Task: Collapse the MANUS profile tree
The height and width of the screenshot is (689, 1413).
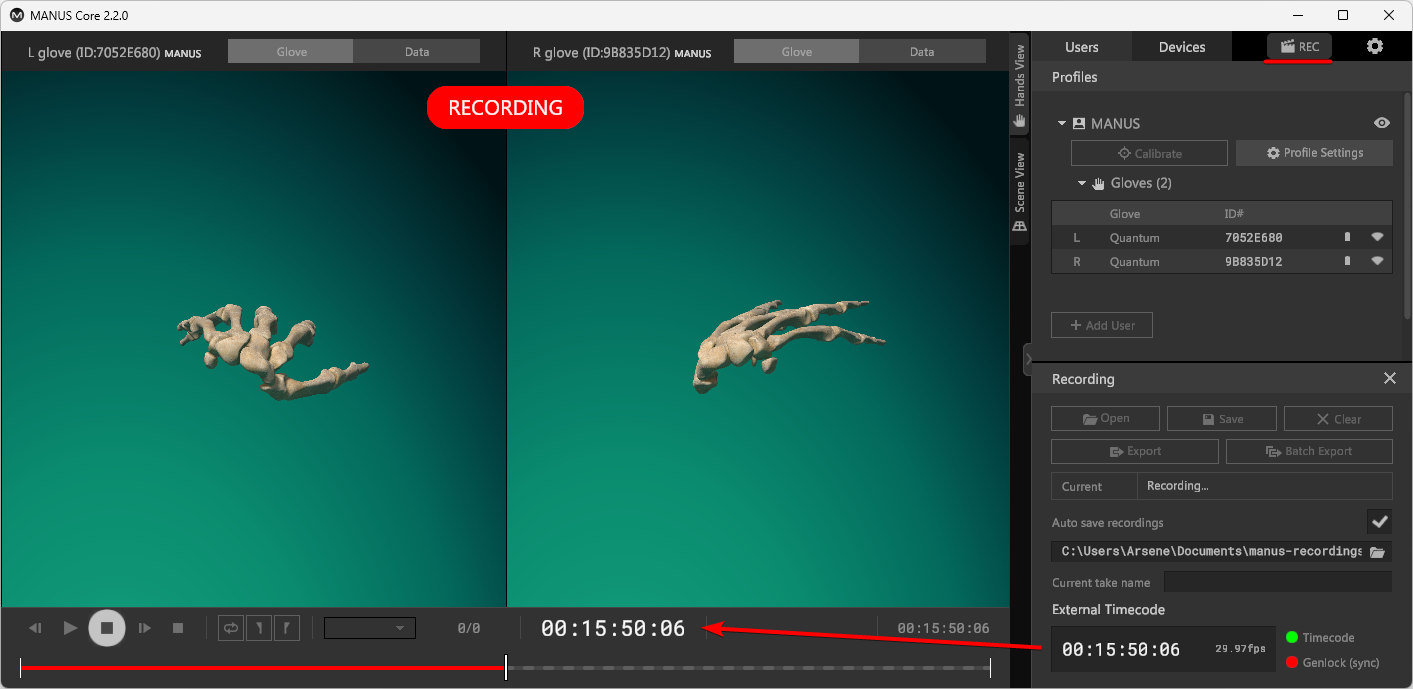Action: (1062, 123)
